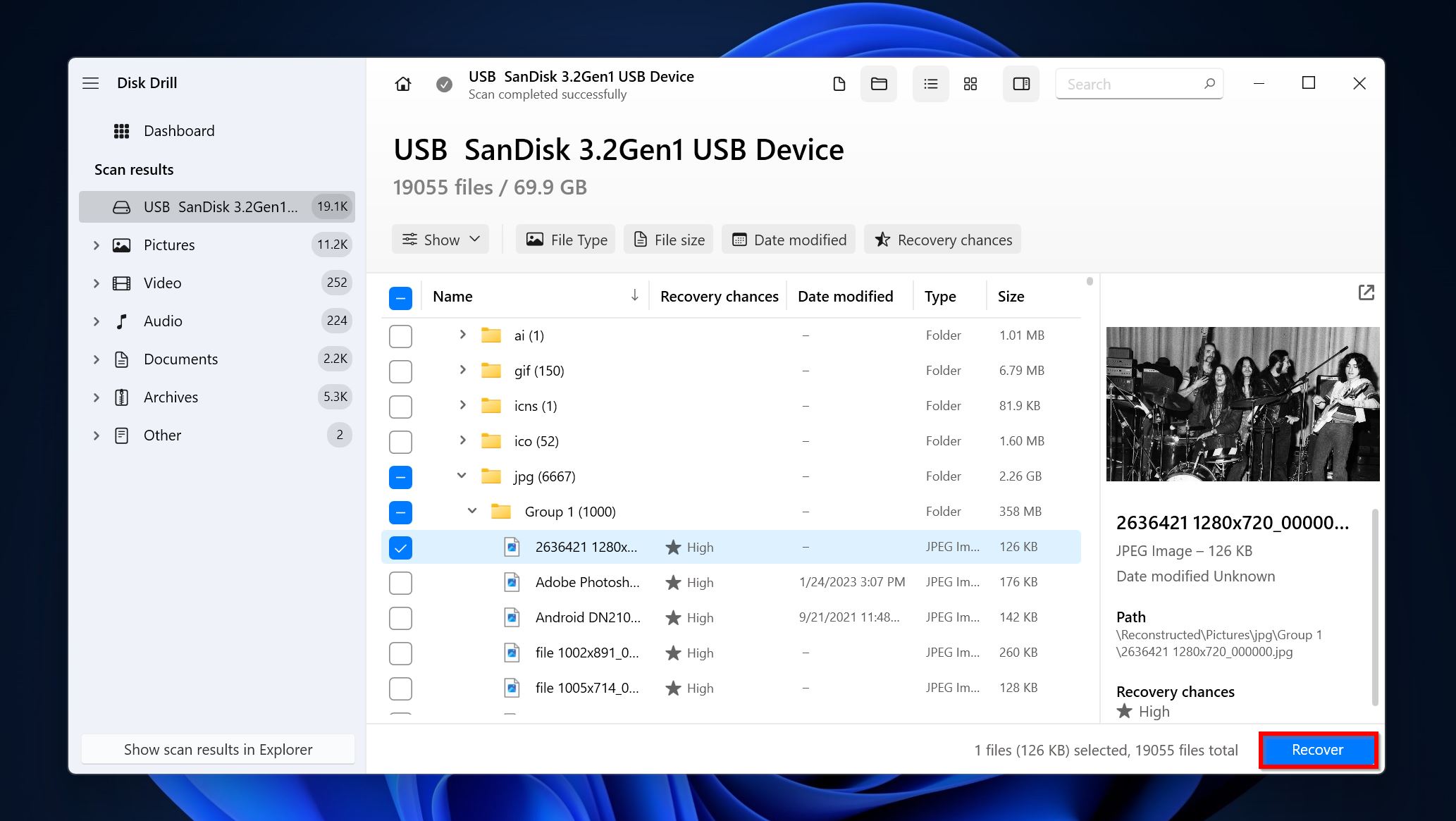
Task: Collapse the jpg (6667) folder
Action: coord(462,476)
